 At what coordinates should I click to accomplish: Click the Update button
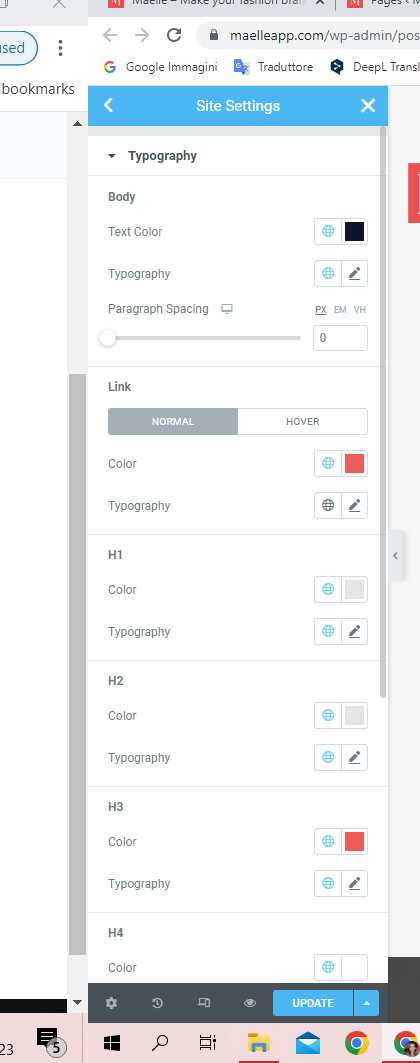[313, 1003]
